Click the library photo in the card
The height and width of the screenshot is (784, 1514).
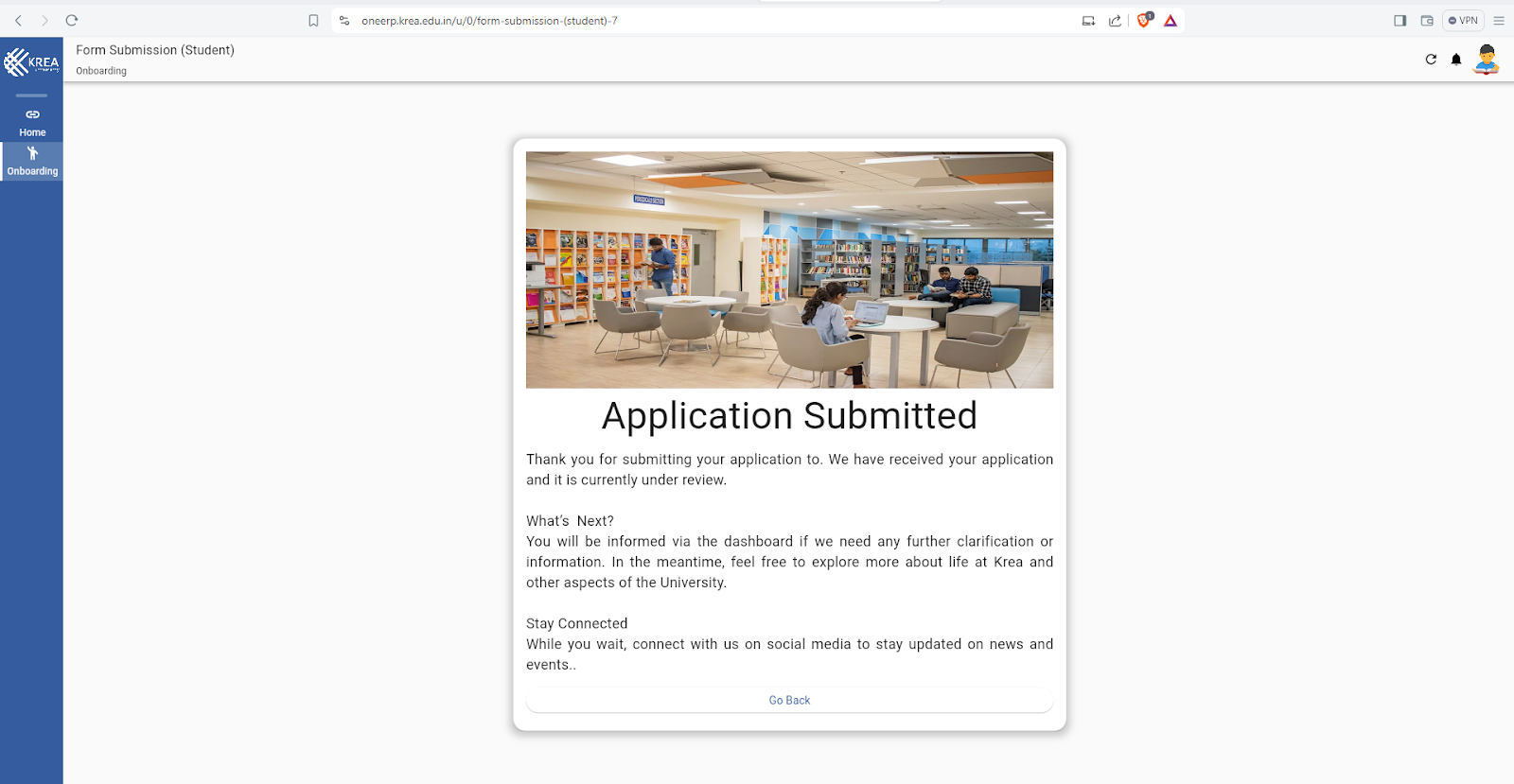point(789,270)
